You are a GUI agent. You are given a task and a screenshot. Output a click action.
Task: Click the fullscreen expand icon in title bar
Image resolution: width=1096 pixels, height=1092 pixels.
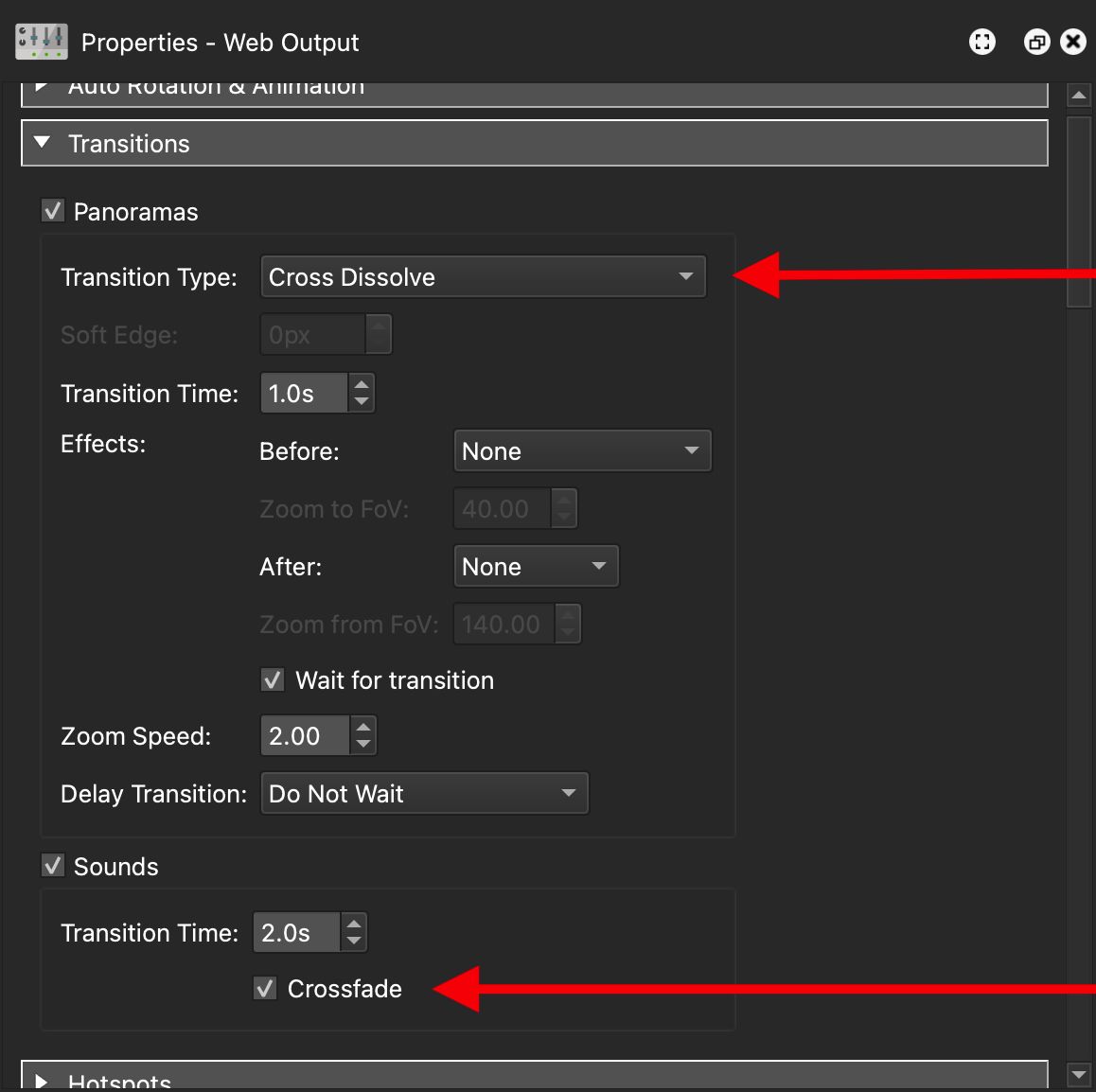coord(981,42)
